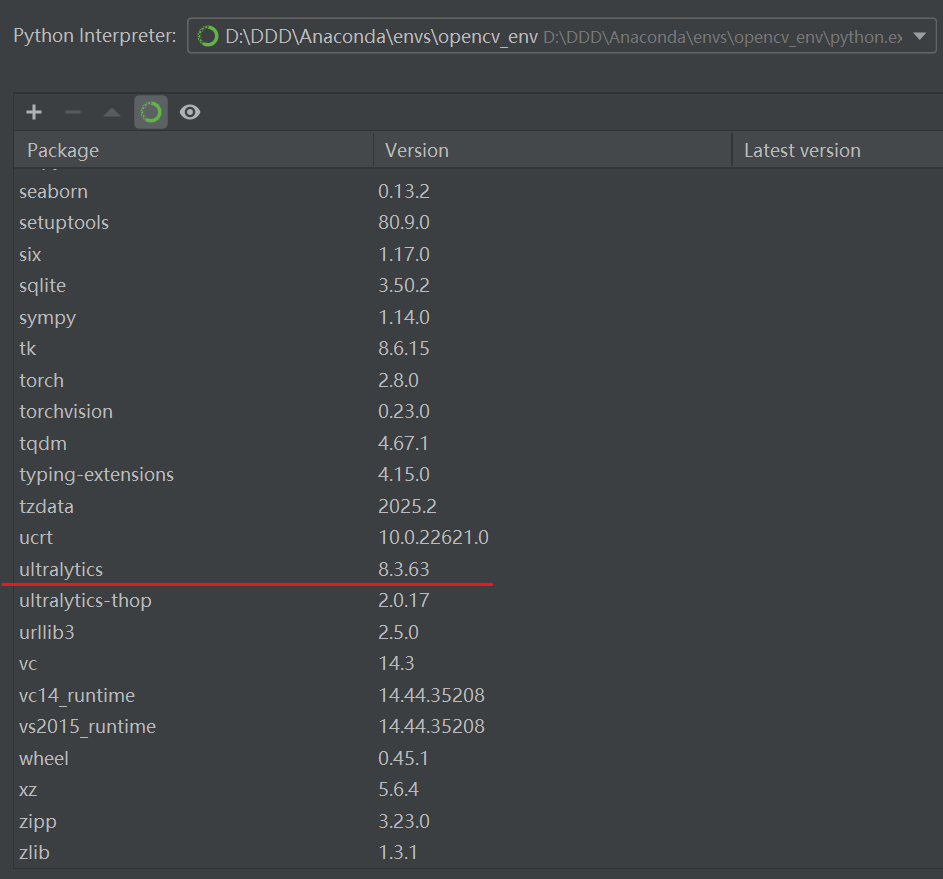Click the plus icon to install a package
943x879 pixels.
(x=34, y=112)
